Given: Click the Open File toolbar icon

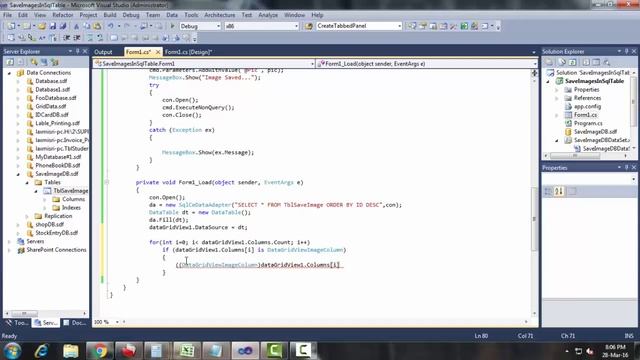Looking at the screenshot, I should pyautogui.click(x=42, y=26).
